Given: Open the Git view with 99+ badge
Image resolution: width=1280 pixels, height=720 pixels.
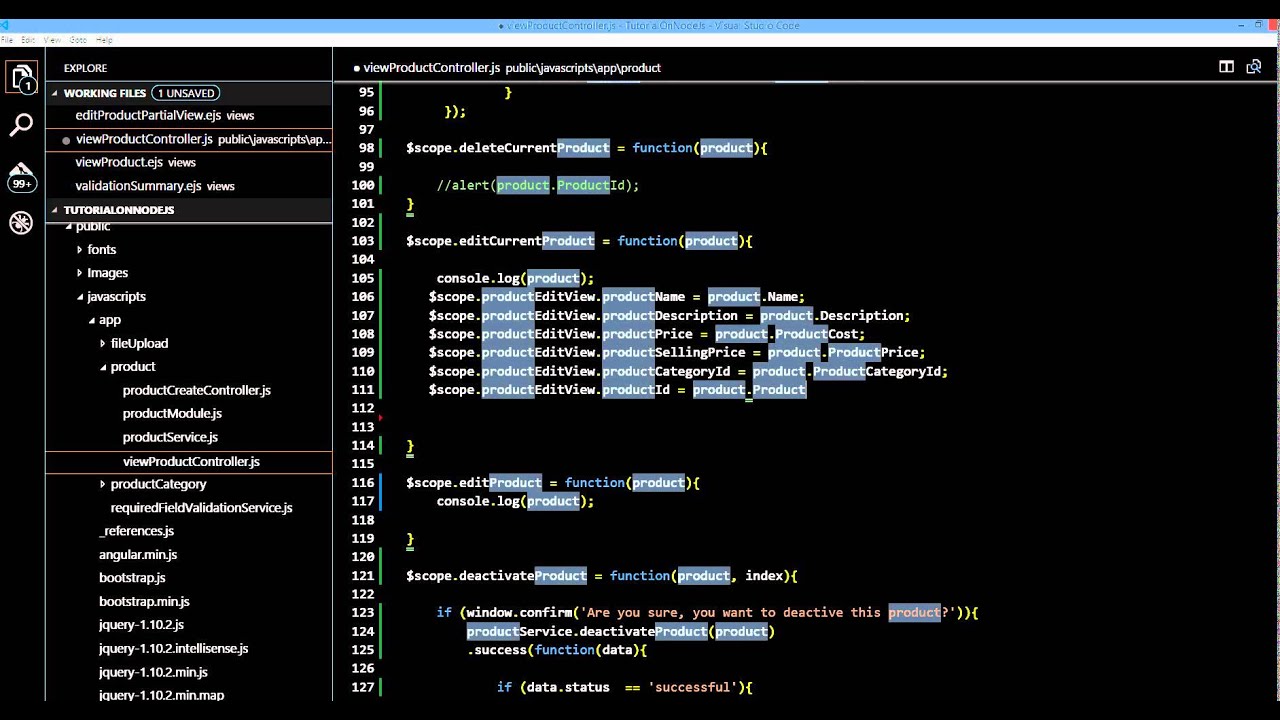Looking at the screenshot, I should [21, 176].
